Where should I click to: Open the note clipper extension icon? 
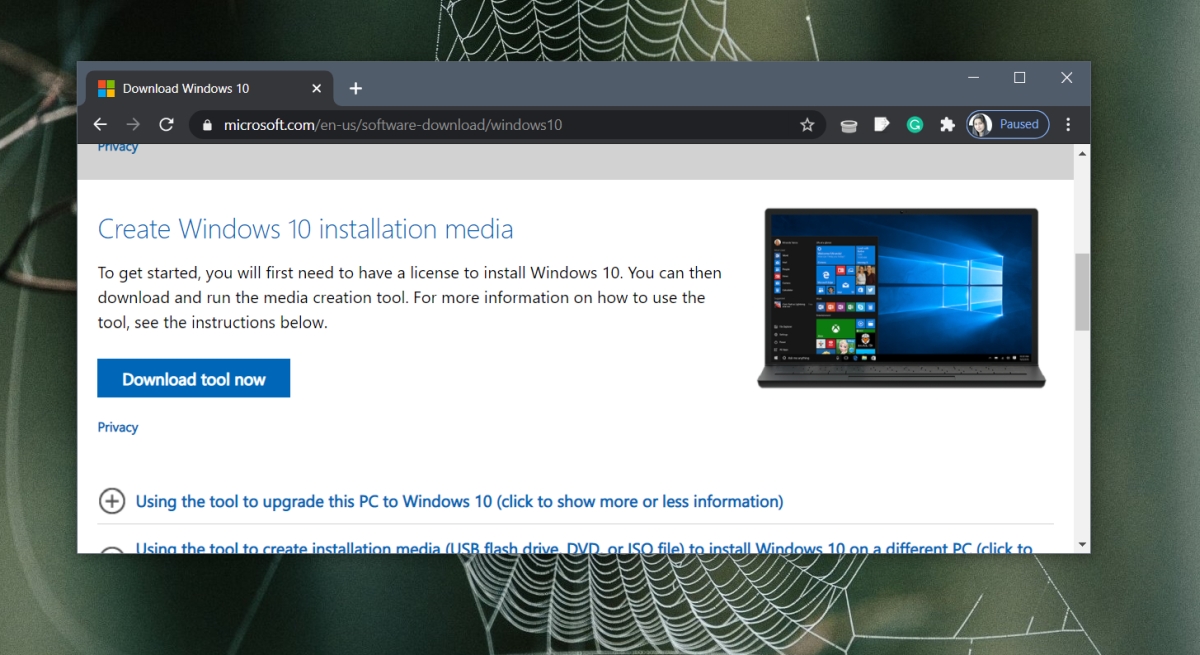pos(881,124)
